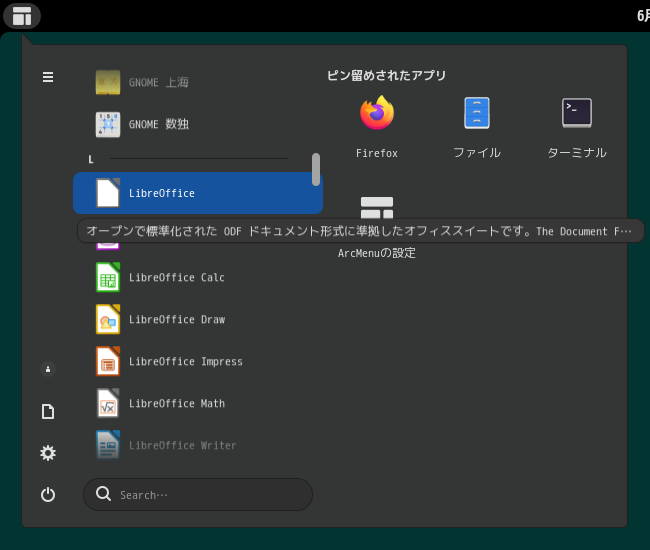
Task: Launch LibreOffice Writer
Action: [198, 446]
